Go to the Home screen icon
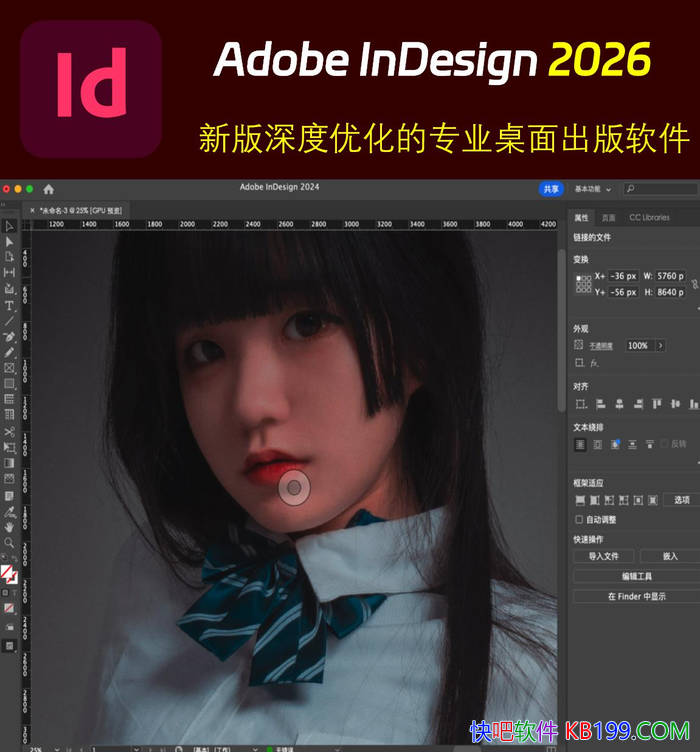Screen dimensions: 700x752 pos(48,189)
